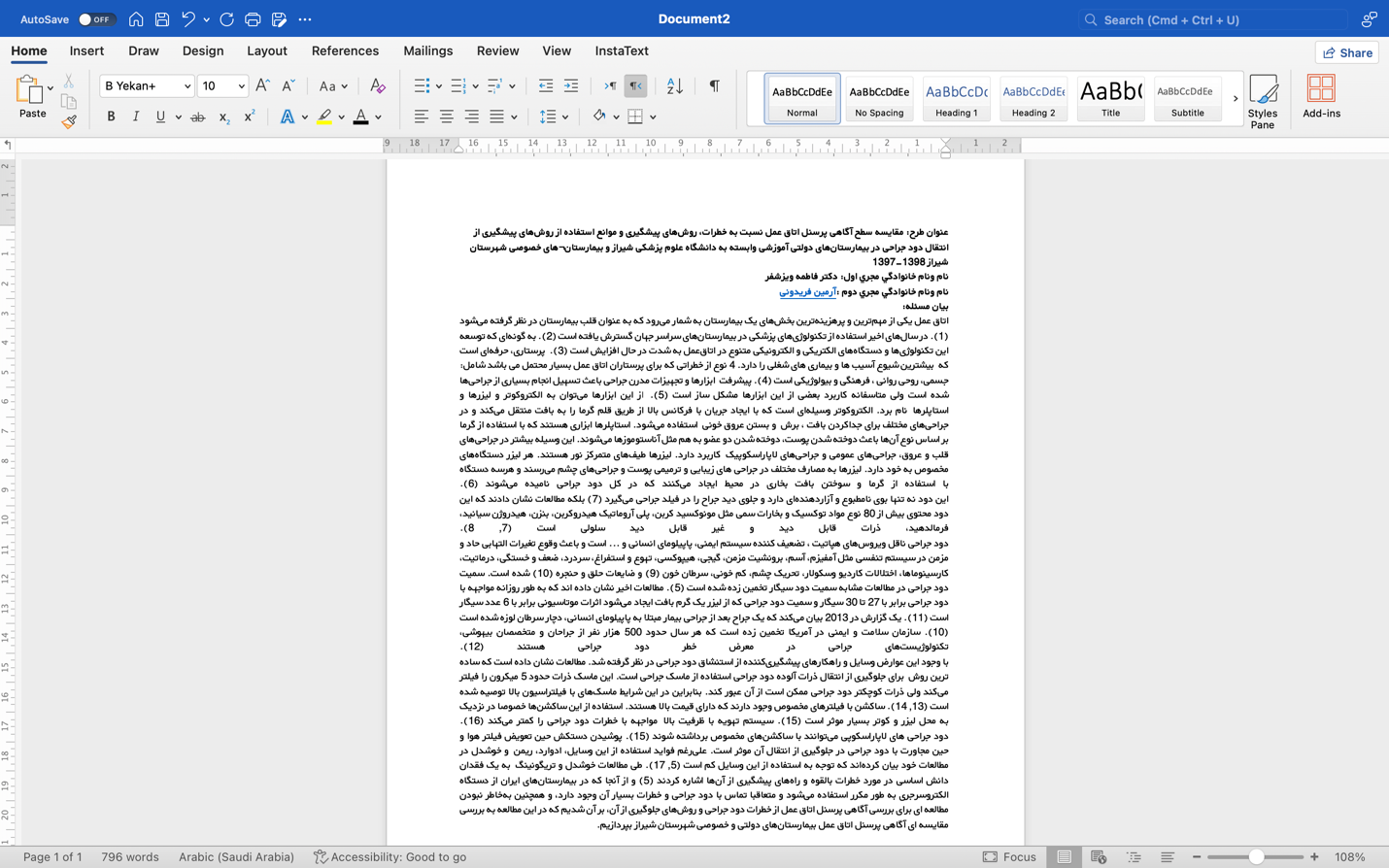The height and width of the screenshot is (868, 1389).
Task: Click the Home icon in title bar
Action: (136, 19)
